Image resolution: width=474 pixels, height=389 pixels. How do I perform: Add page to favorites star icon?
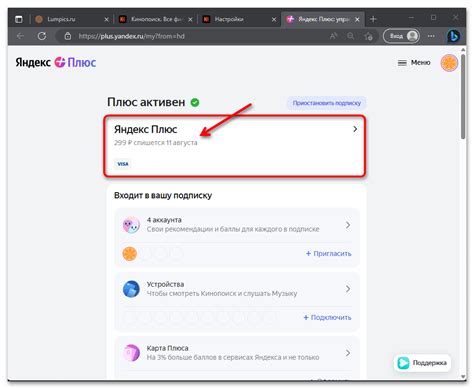point(368,36)
